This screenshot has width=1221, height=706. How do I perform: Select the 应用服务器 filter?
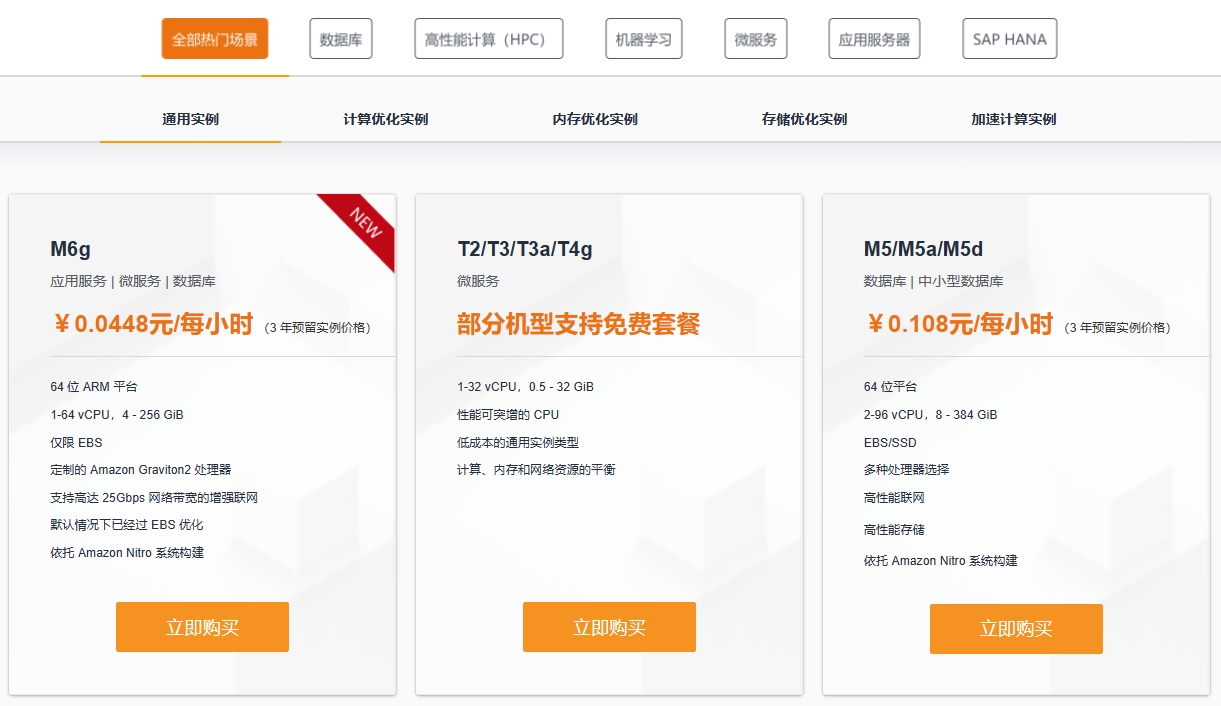874,38
